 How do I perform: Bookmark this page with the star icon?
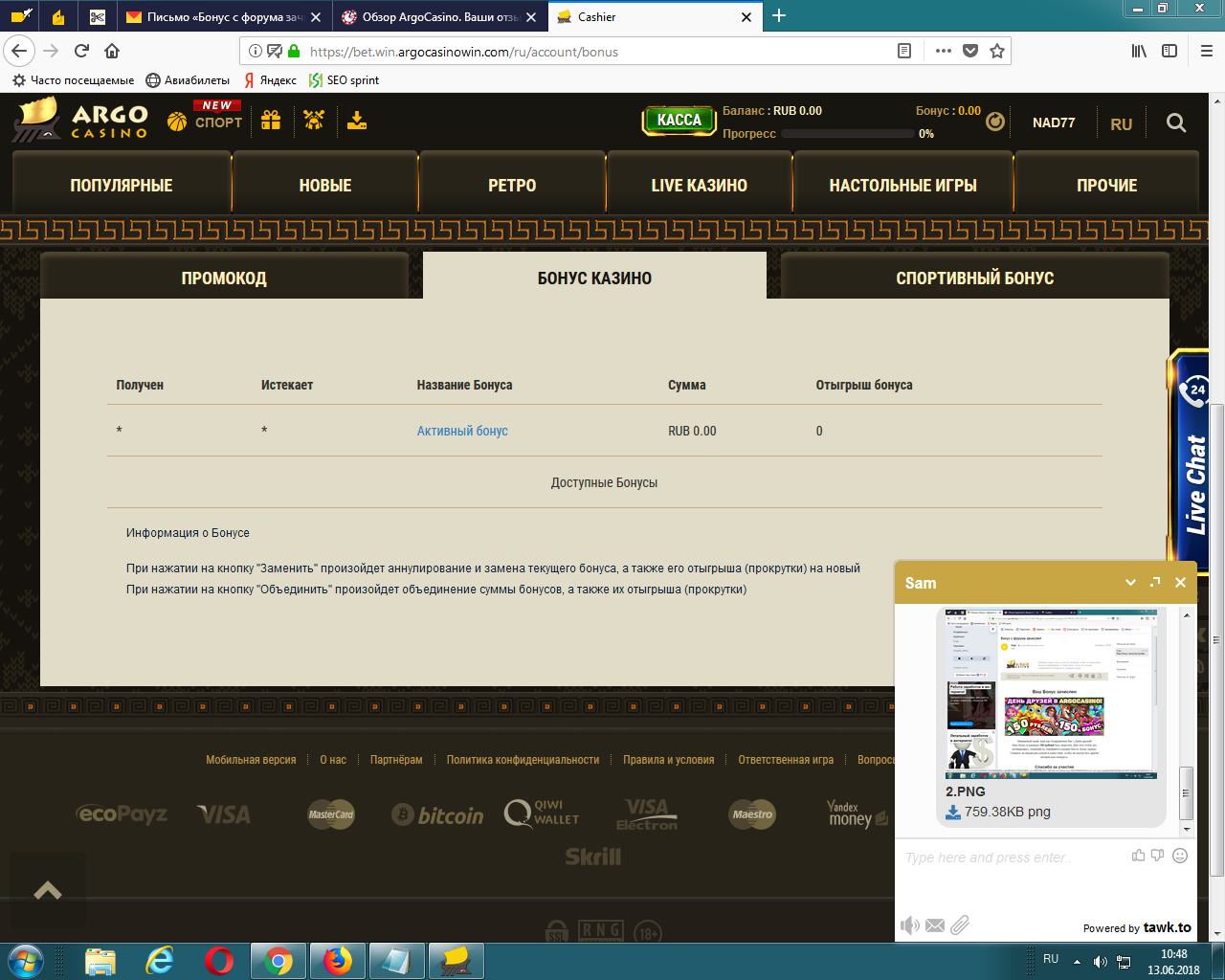(997, 52)
